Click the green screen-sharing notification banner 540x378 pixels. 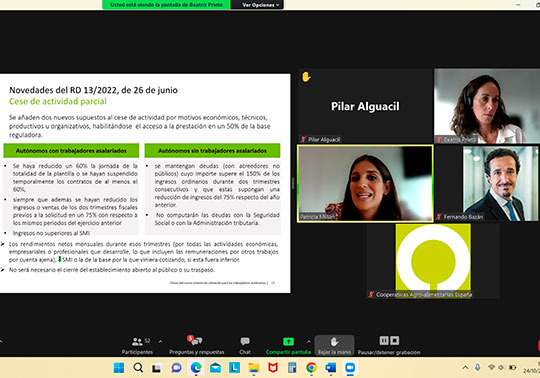166,5
